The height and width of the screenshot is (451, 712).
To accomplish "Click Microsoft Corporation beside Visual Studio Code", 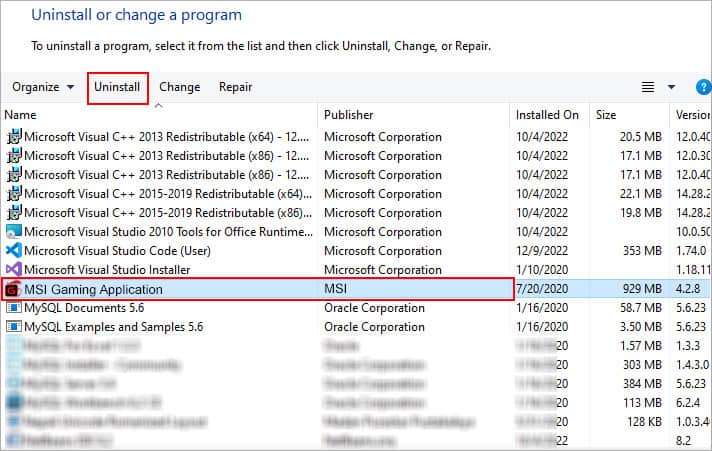I will pos(383,251).
